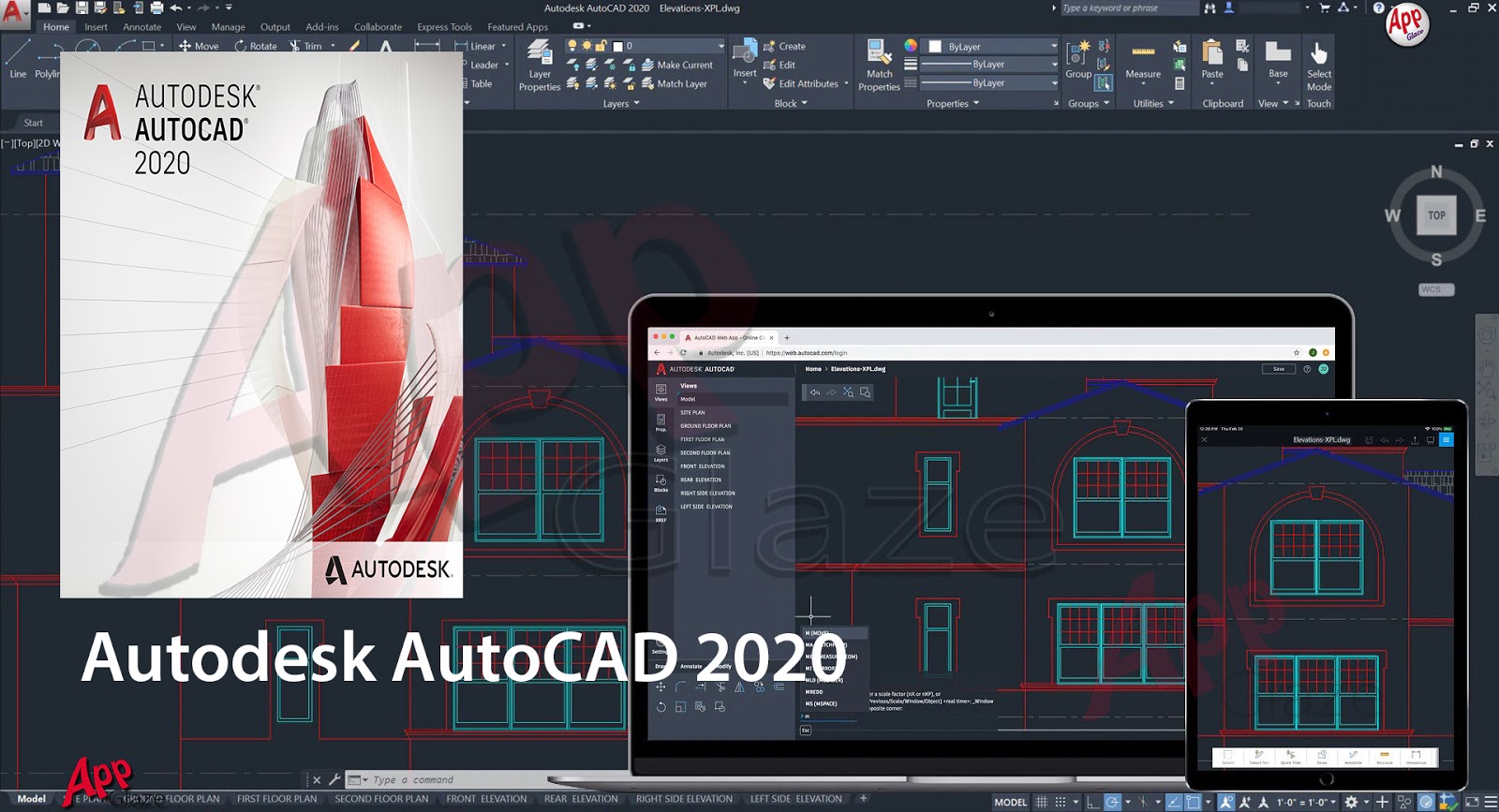Open Autodesk App Store cart icon
Viewport: 1499px width, 812px height.
coord(1325,7)
